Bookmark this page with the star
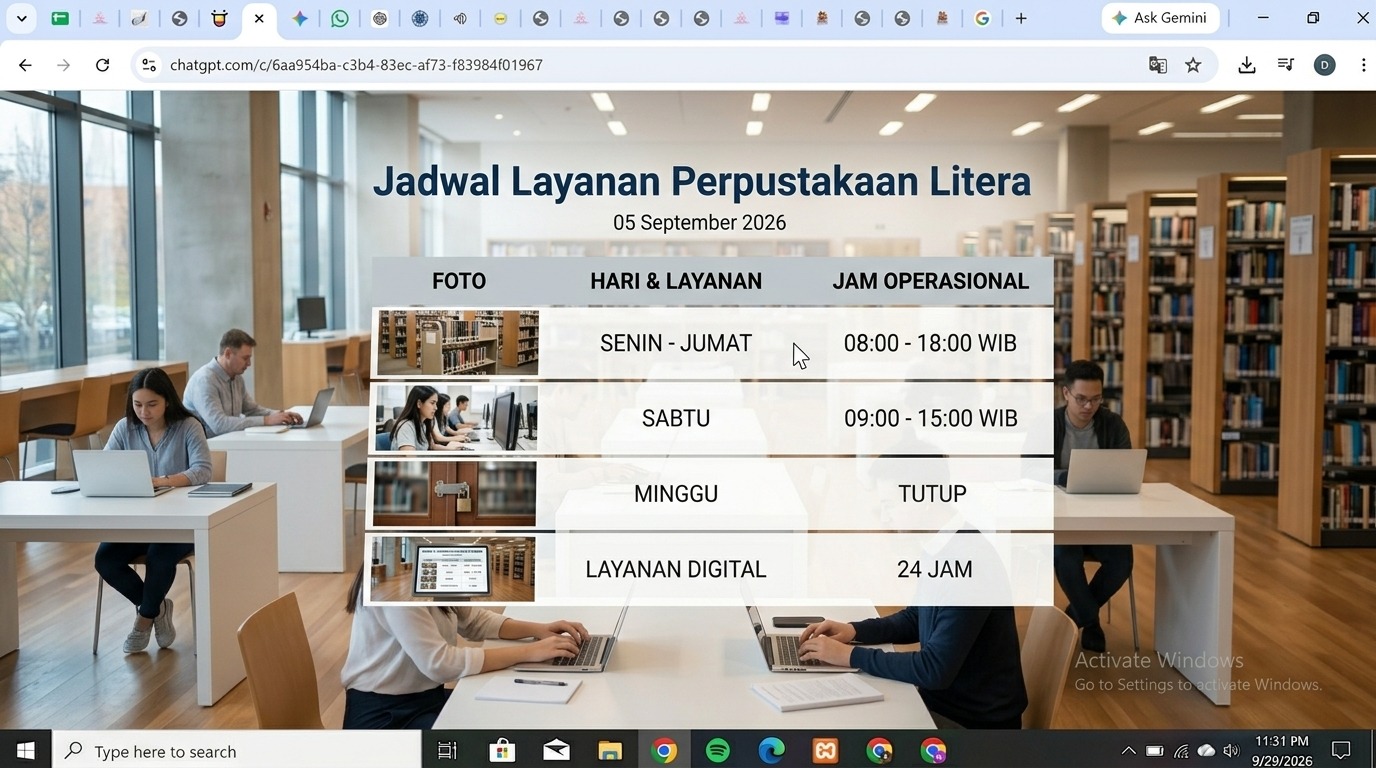 pyautogui.click(x=1193, y=65)
